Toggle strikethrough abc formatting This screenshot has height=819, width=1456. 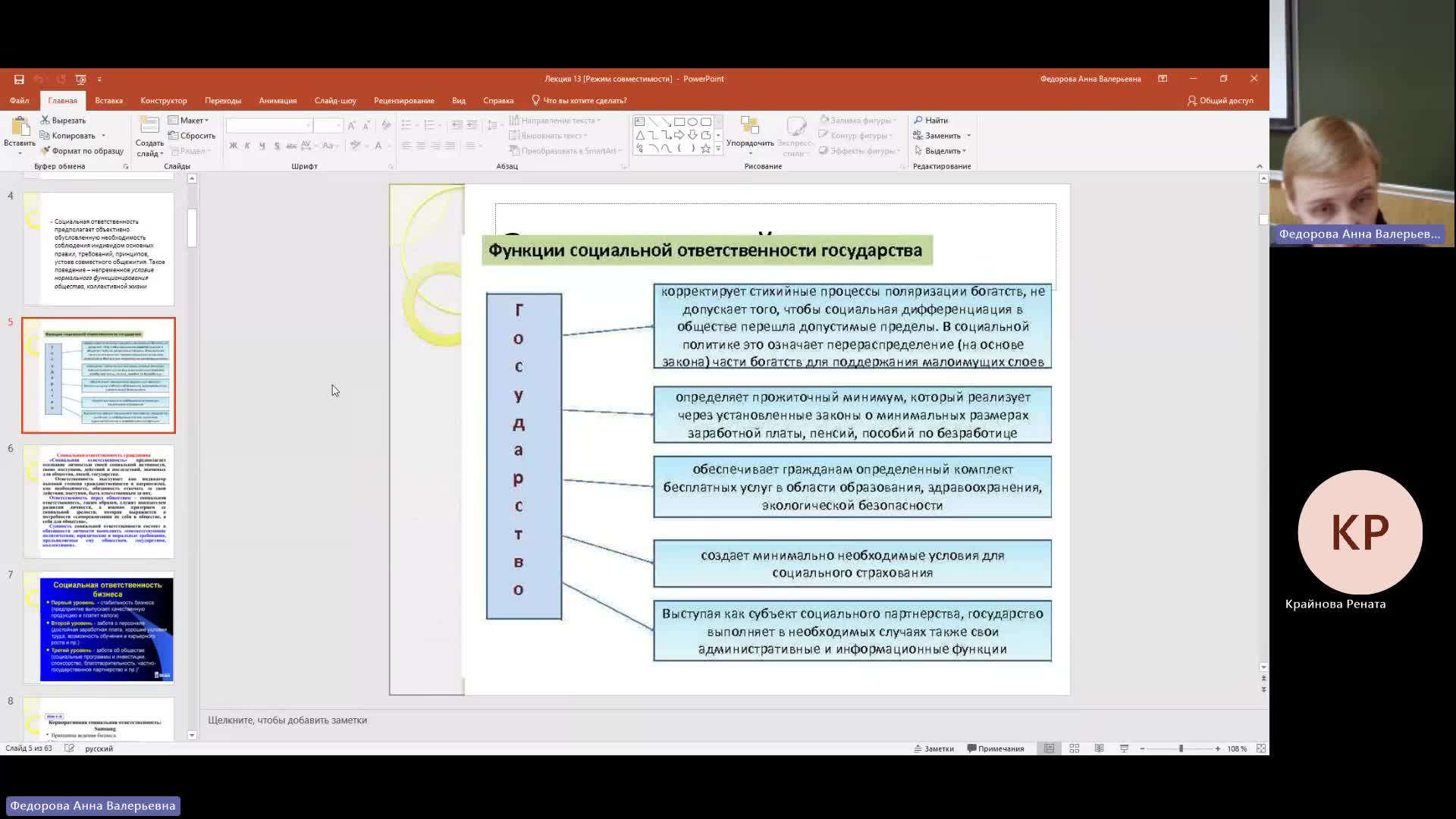291,146
